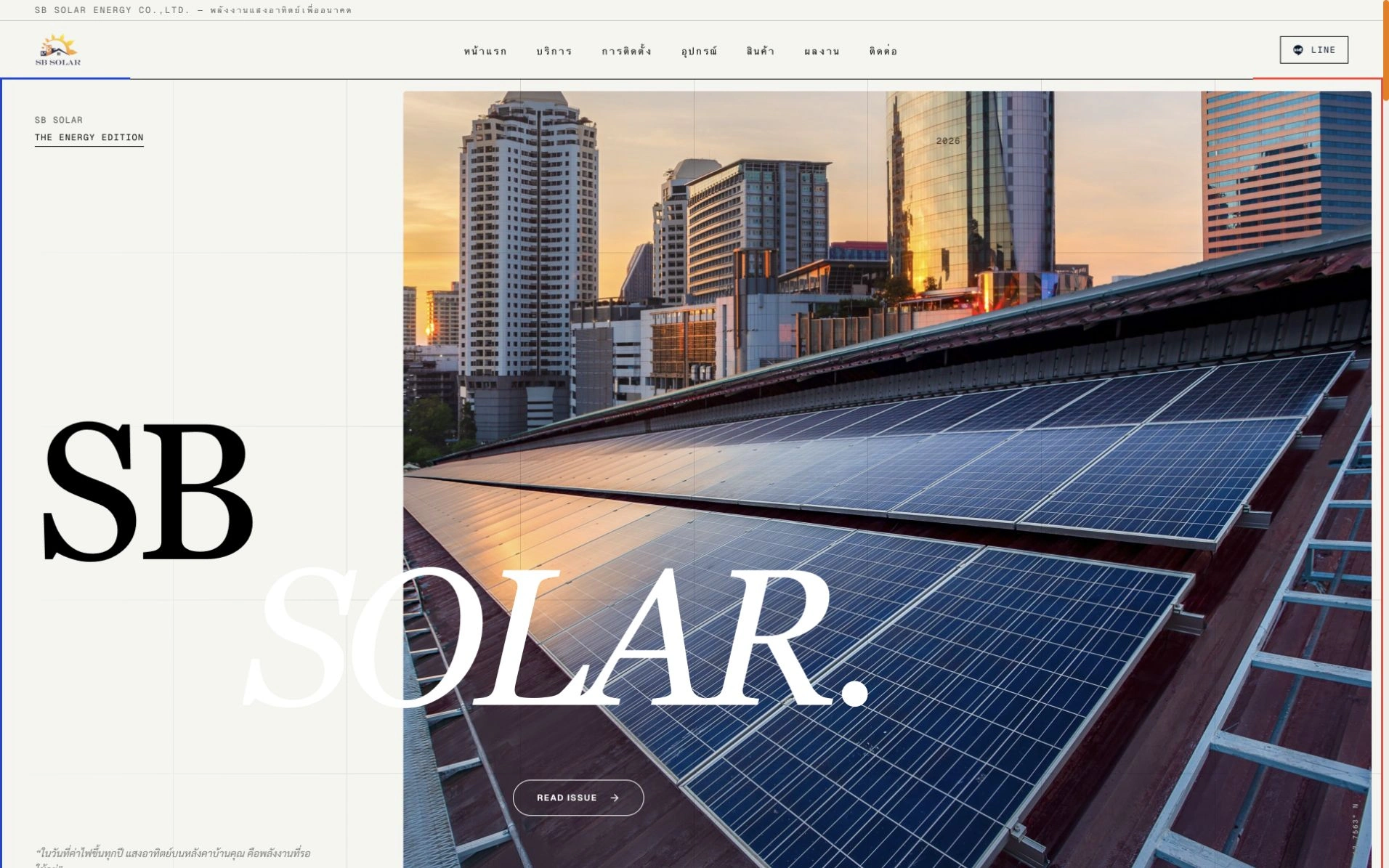Visit สินค้า page from nav
The image size is (1389, 868).
pyautogui.click(x=760, y=51)
